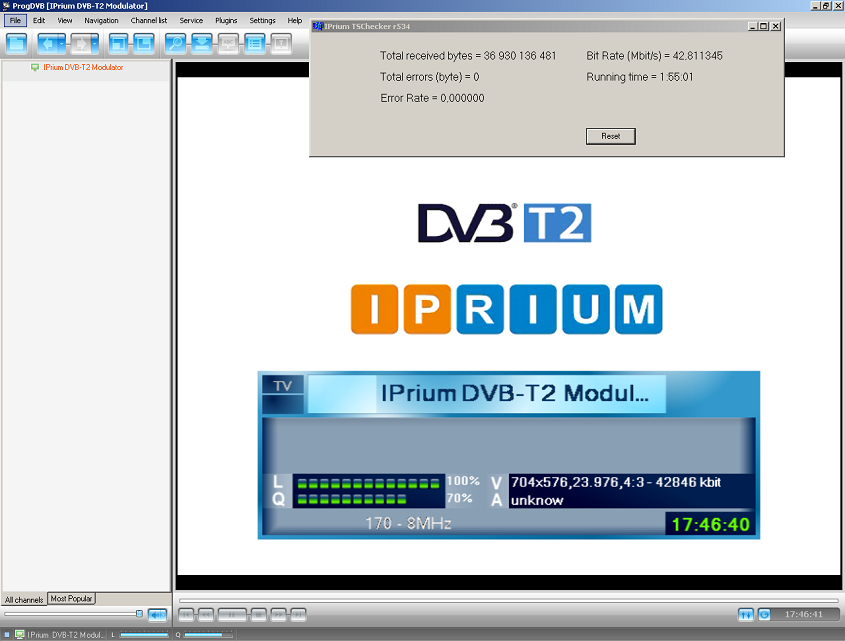Open the File menu

click(x=15, y=20)
